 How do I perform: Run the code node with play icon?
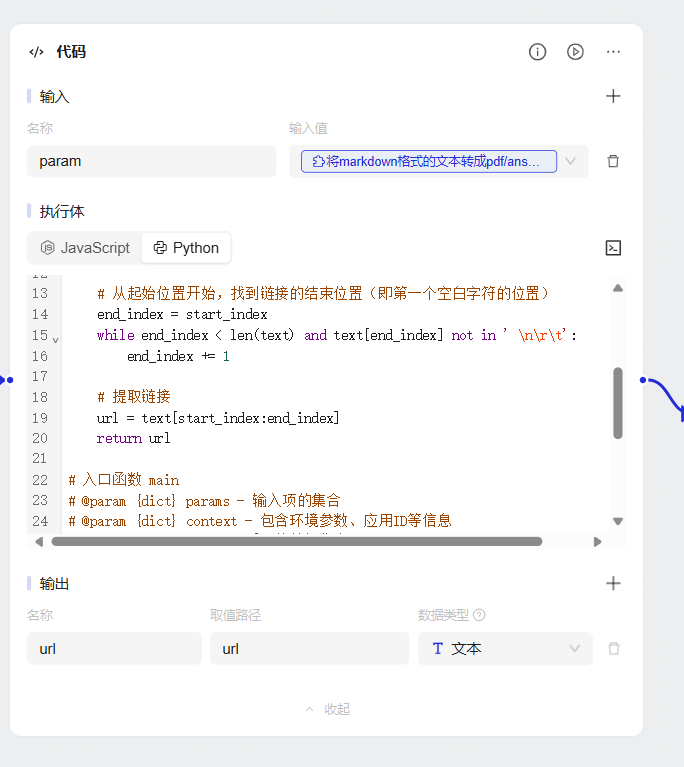pos(575,52)
